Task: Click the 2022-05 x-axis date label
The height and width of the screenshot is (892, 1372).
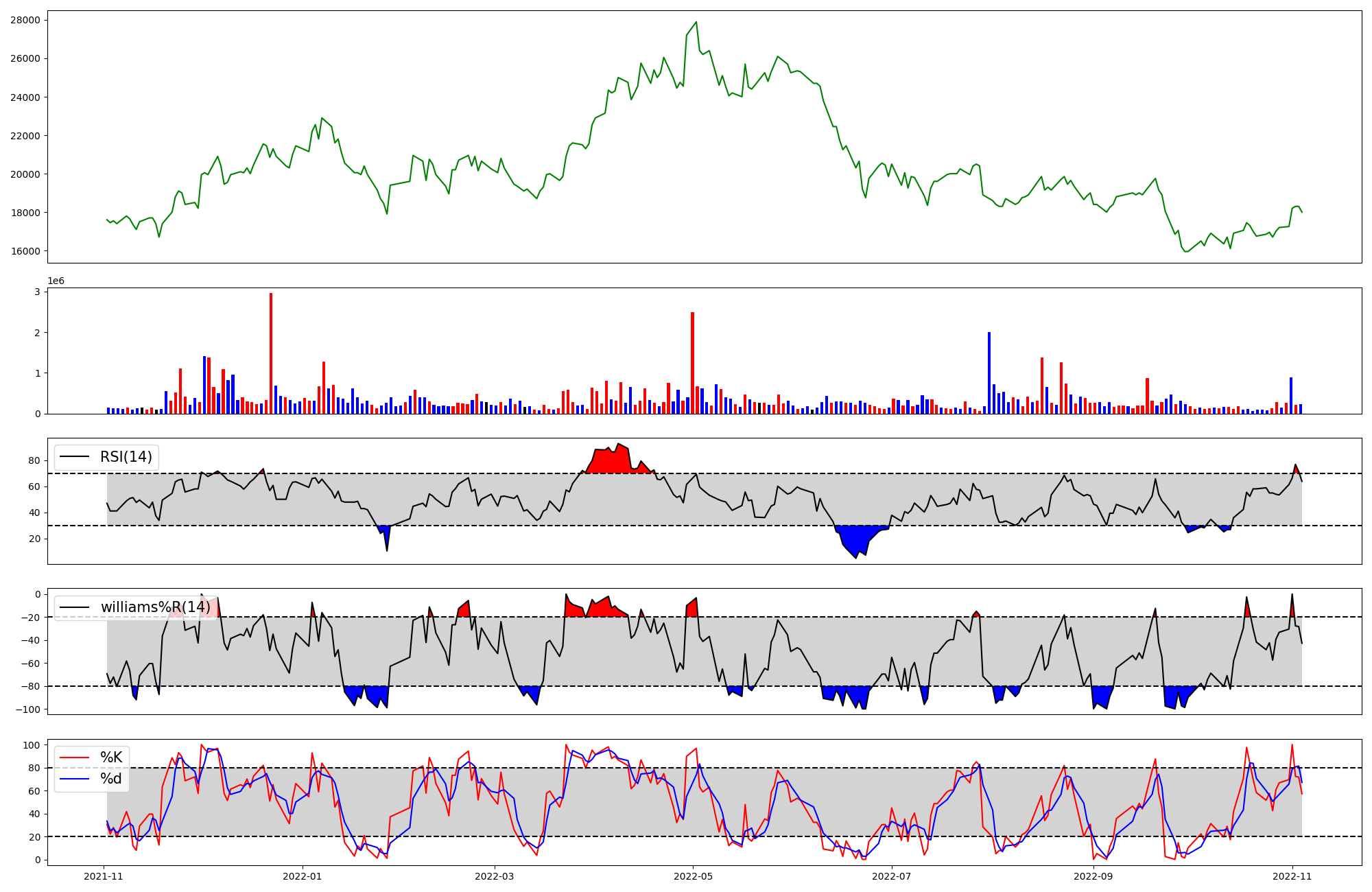Action: coord(693,876)
